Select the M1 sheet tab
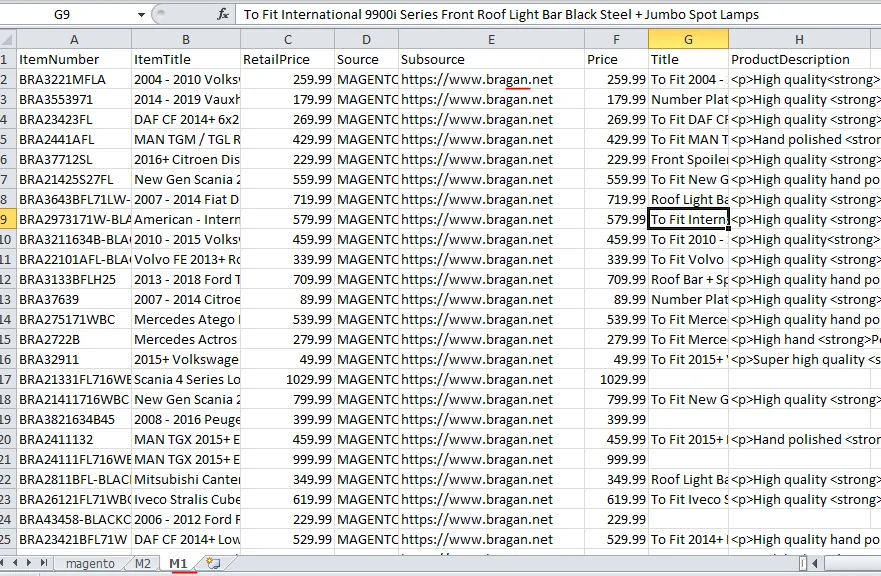881x576 pixels. (179, 563)
